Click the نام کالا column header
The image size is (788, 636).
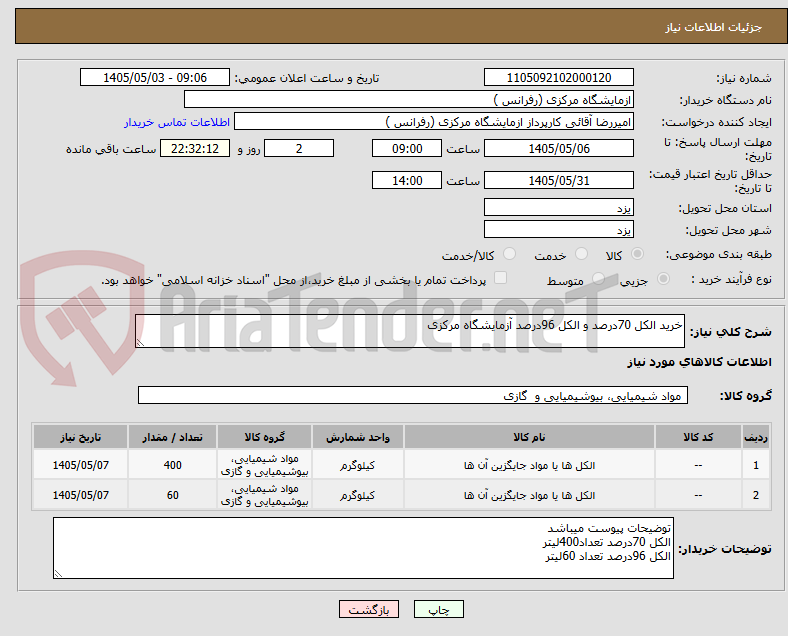point(529,437)
